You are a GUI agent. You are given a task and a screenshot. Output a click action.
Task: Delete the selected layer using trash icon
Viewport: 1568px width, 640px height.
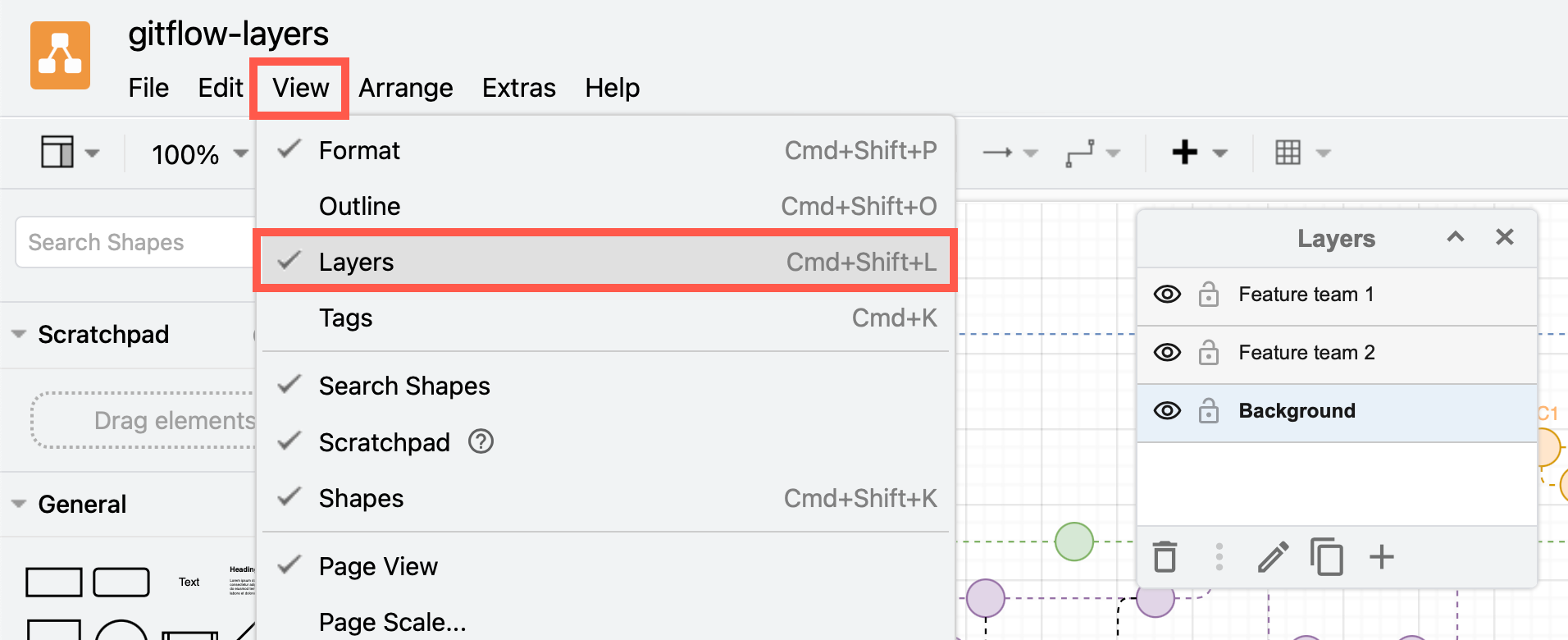[1165, 557]
